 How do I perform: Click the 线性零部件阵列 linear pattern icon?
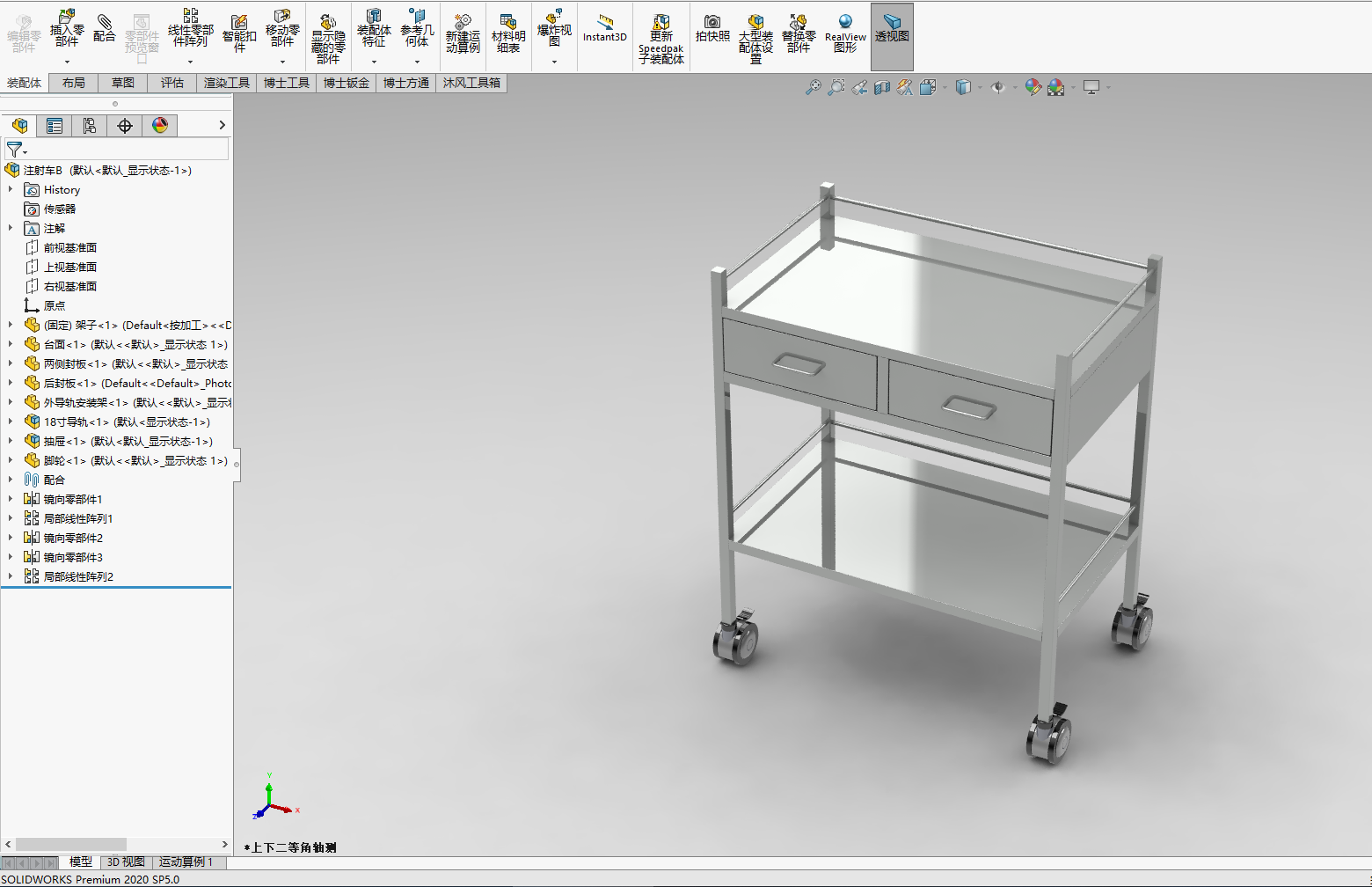pos(190,28)
